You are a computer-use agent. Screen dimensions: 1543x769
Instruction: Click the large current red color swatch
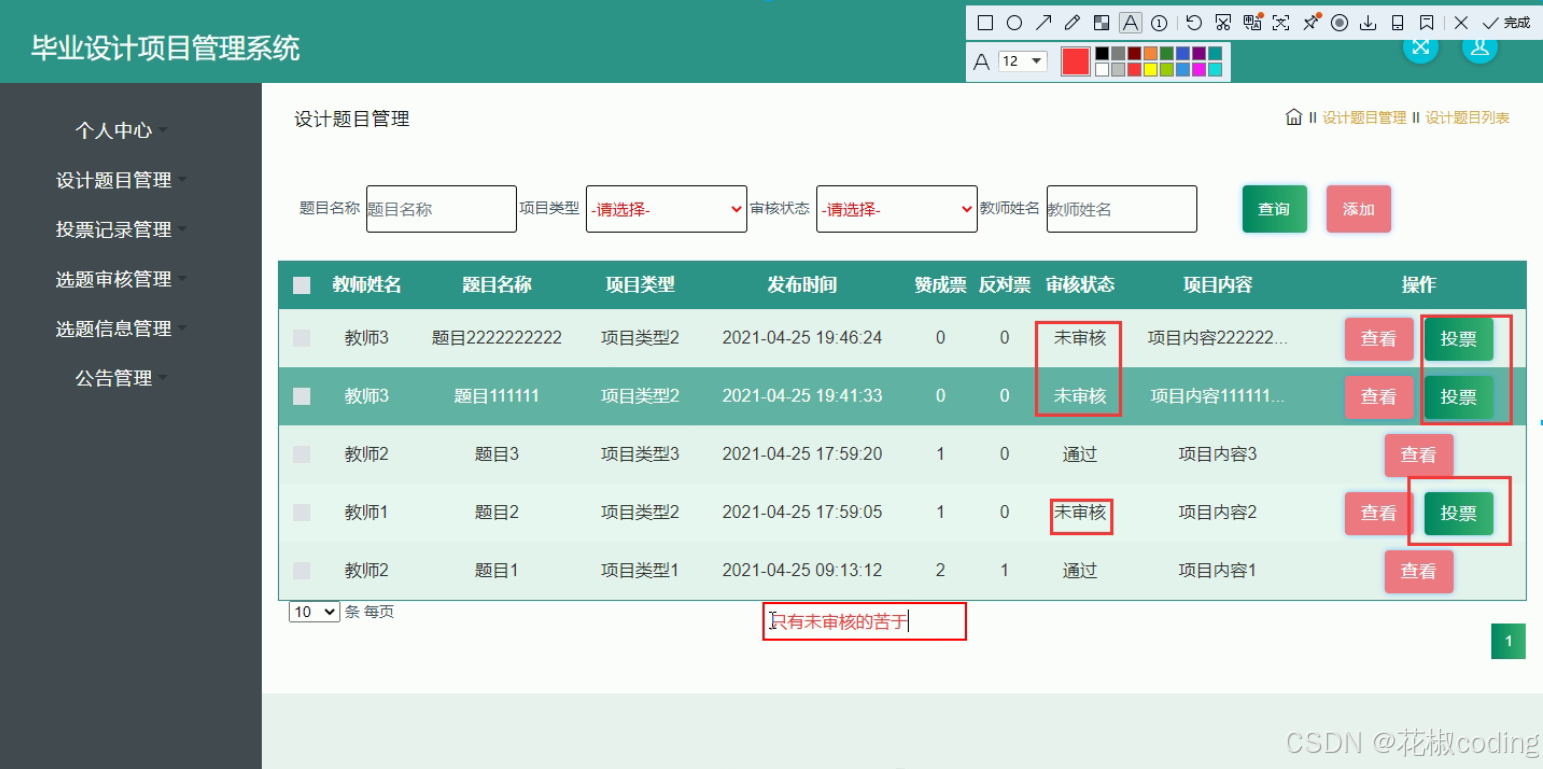click(1076, 61)
